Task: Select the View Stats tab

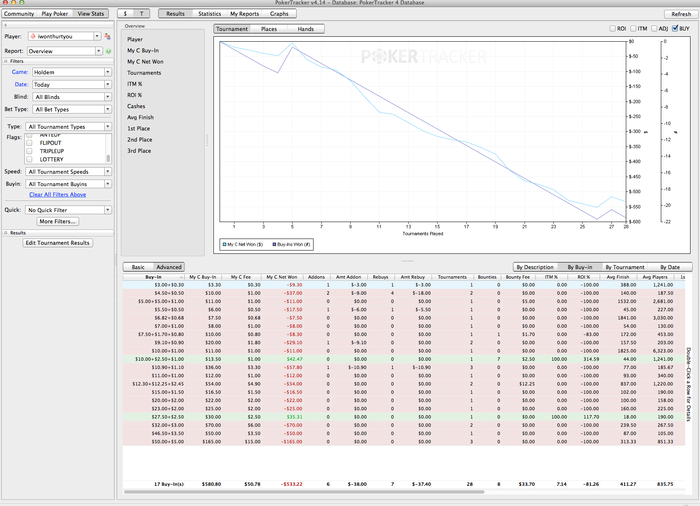Action: pyautogui.click(x=91, y=14)
